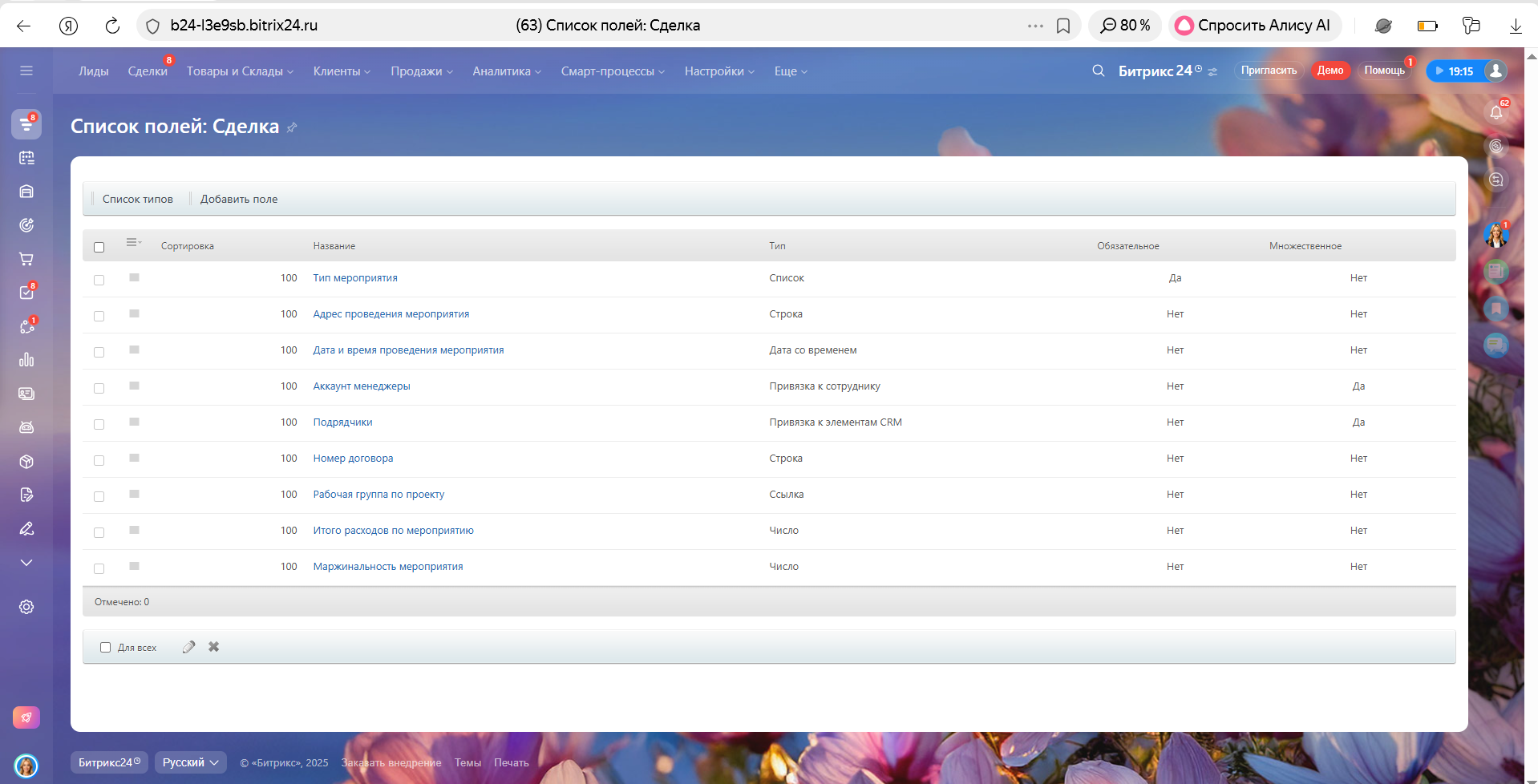Open the hamburger menu icon at top left
This screenshot has height=784, width=1538.
(x=26, y=71)
